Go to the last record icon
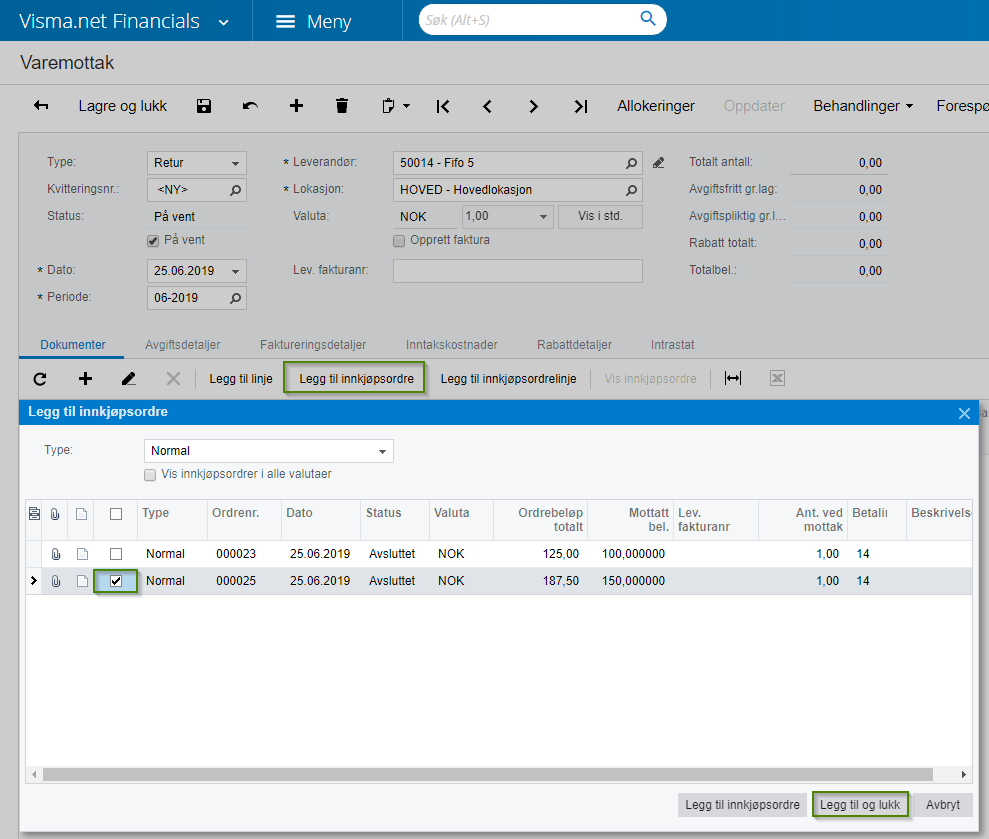The width and height of the screenshot is (989, 839). (x=580, y=106)
